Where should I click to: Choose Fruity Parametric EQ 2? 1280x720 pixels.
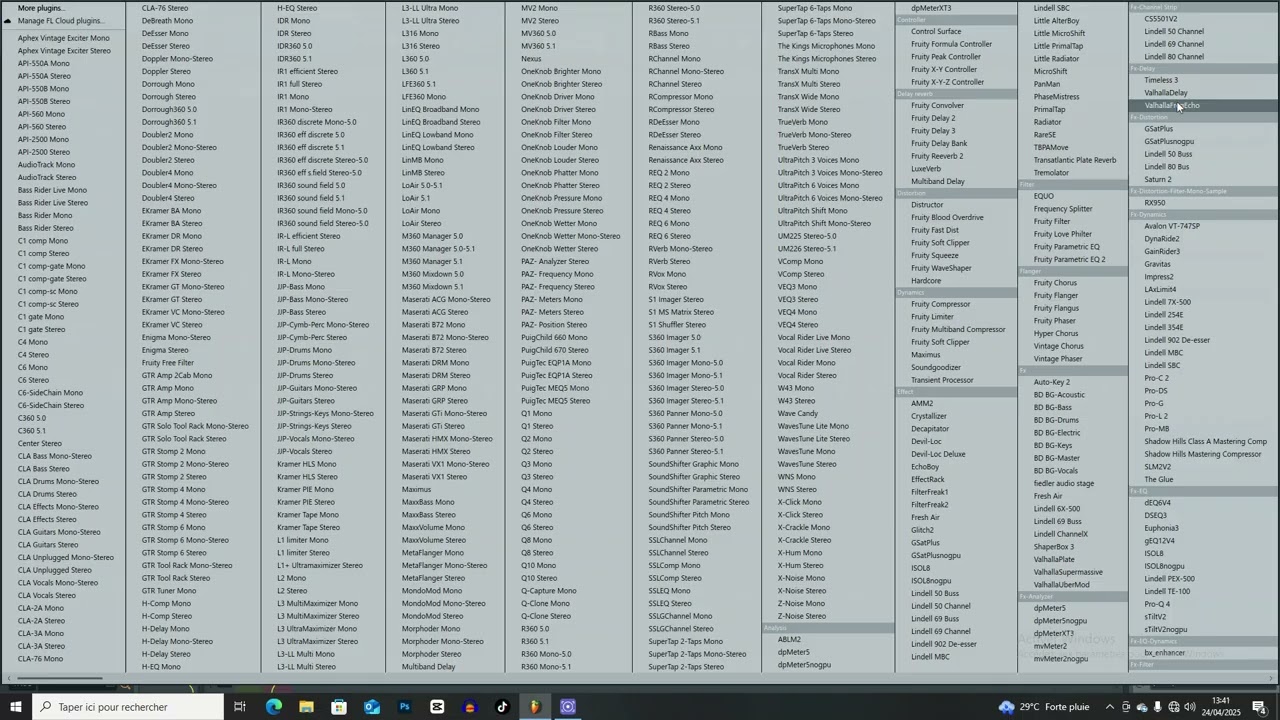tap(1069, 260)
